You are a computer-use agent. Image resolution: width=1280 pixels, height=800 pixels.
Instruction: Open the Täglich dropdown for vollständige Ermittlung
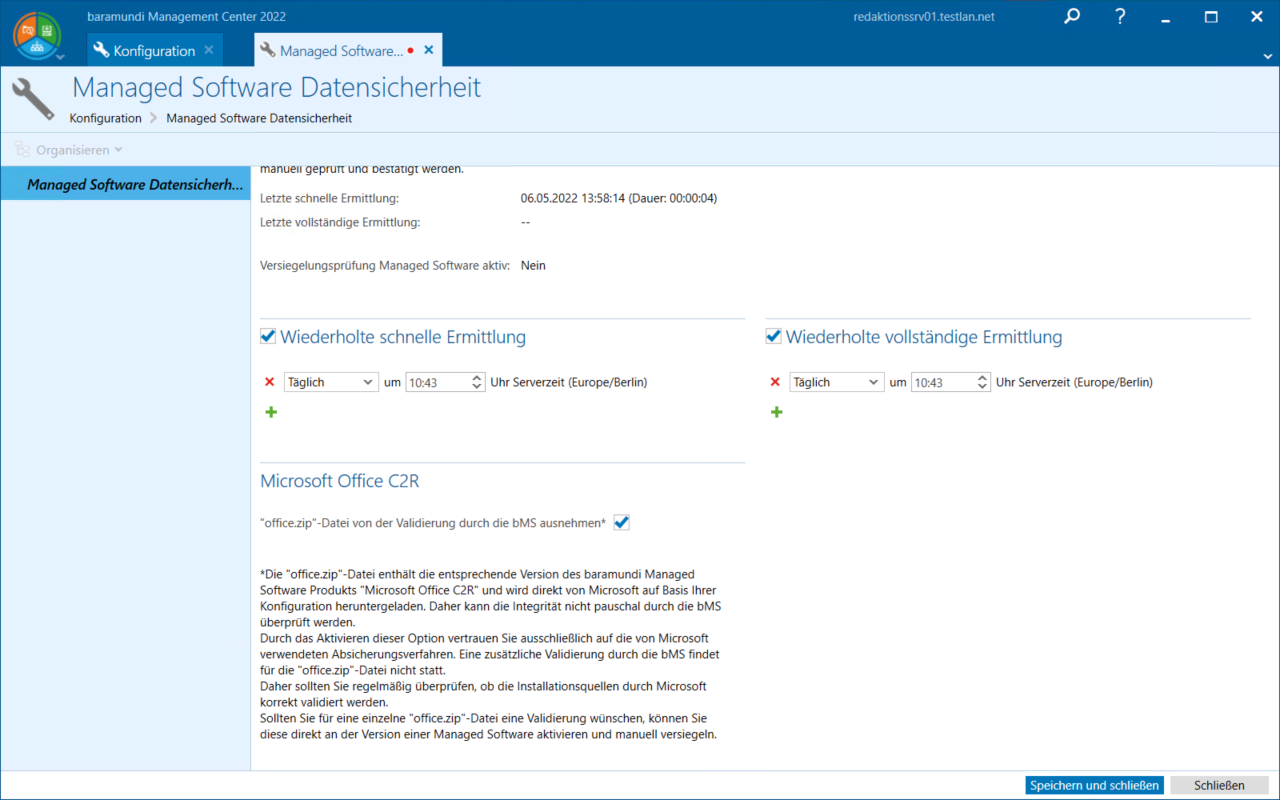click(836, 382)
